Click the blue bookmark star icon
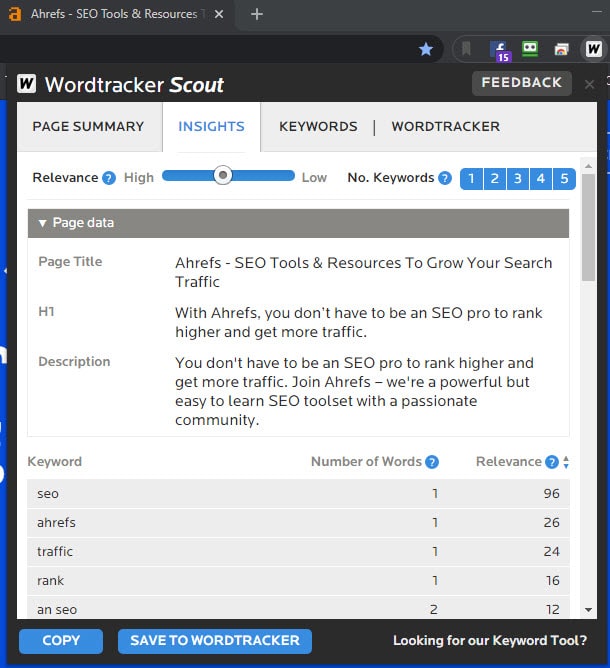 click(426, 49)
